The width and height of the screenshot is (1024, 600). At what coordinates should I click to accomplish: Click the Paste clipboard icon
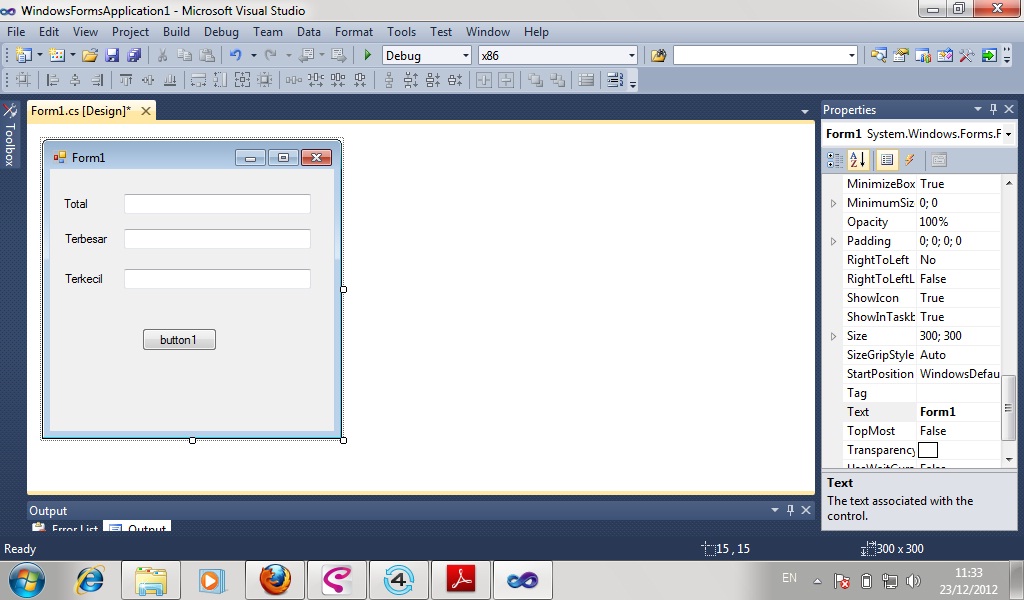pyautogui.click(x=207, y=55)
